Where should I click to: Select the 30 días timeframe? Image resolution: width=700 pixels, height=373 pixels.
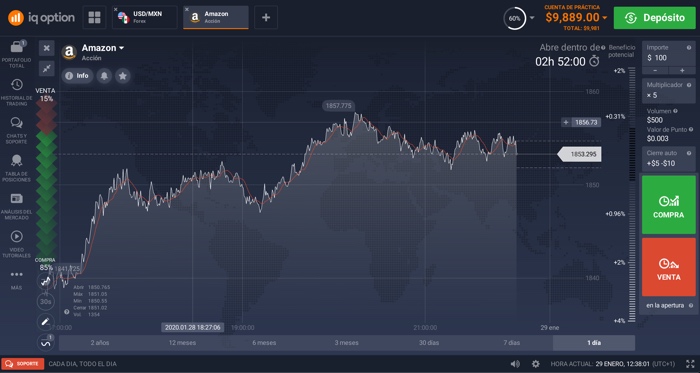click(429, 343)
